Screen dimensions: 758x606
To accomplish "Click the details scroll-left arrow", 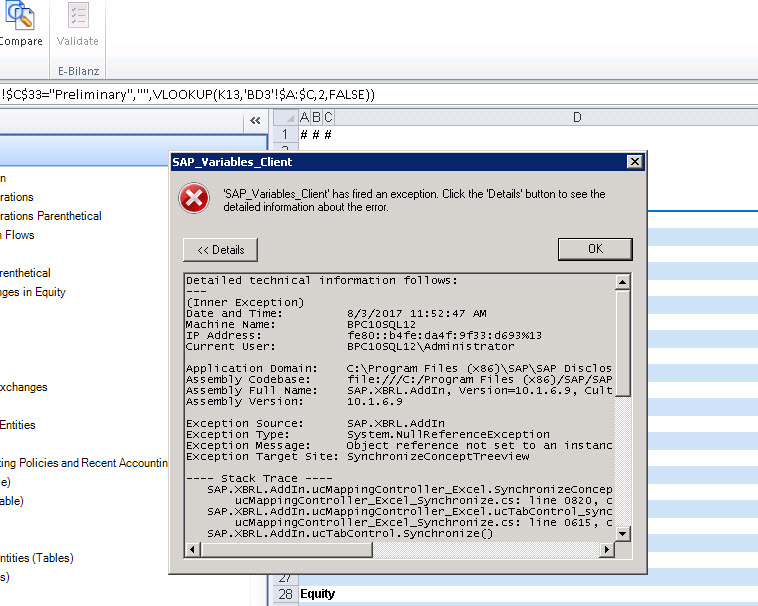I will [193, 549].
